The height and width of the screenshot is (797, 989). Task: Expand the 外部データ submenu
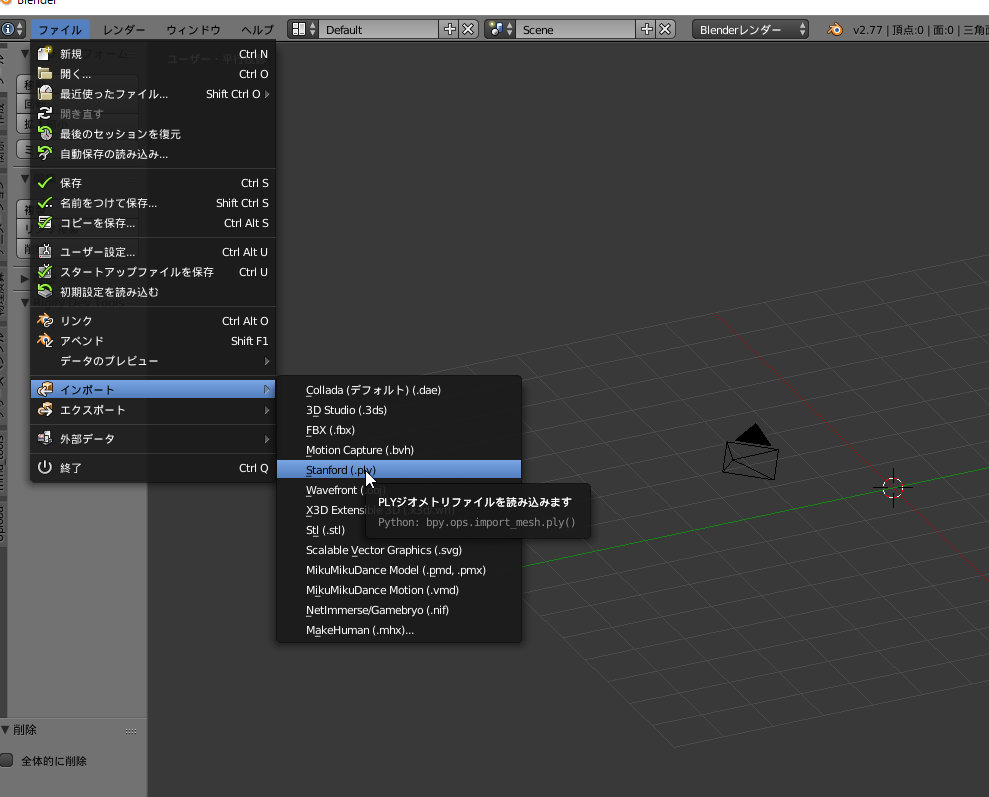(x=153, y=439)
